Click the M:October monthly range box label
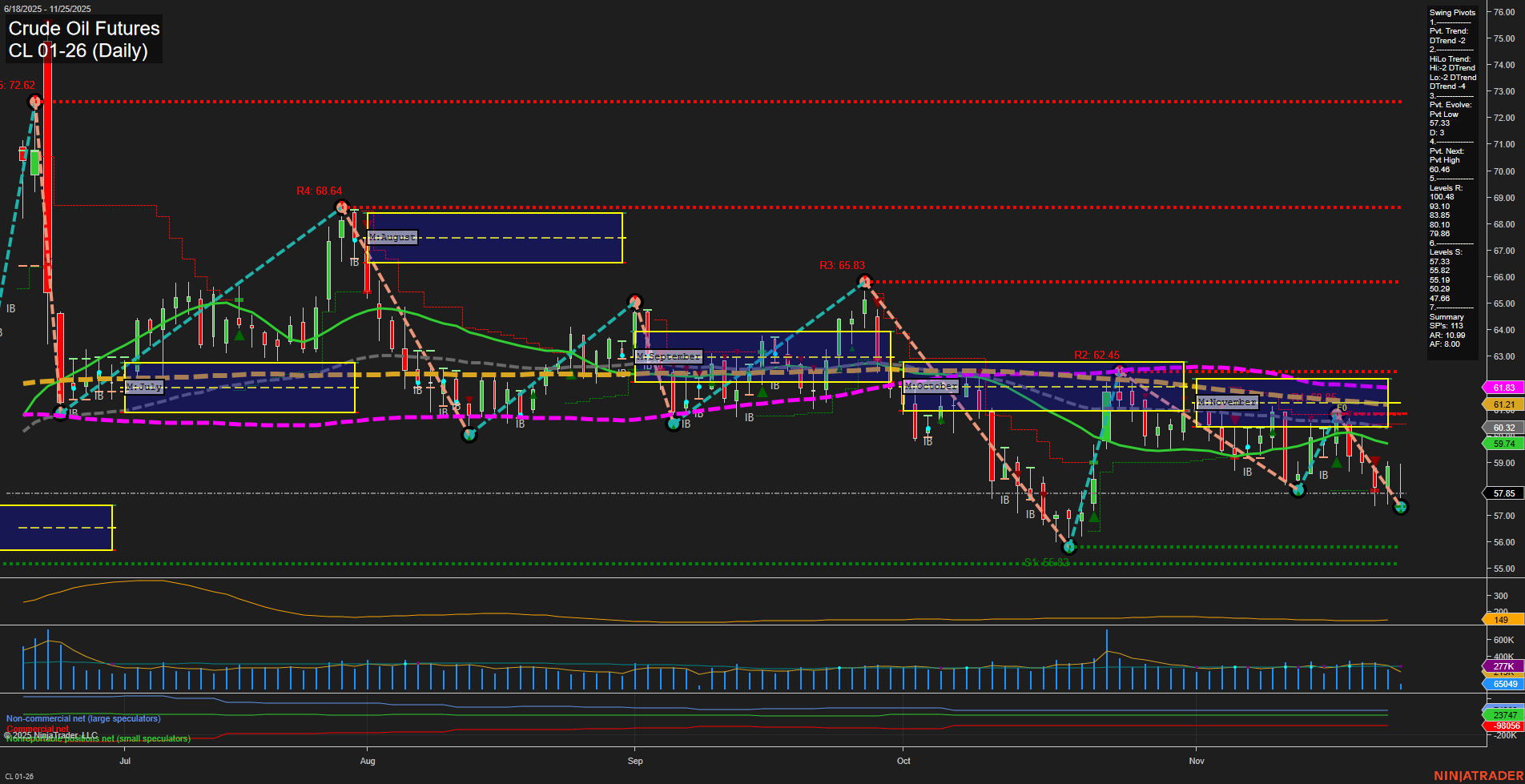 929,385
